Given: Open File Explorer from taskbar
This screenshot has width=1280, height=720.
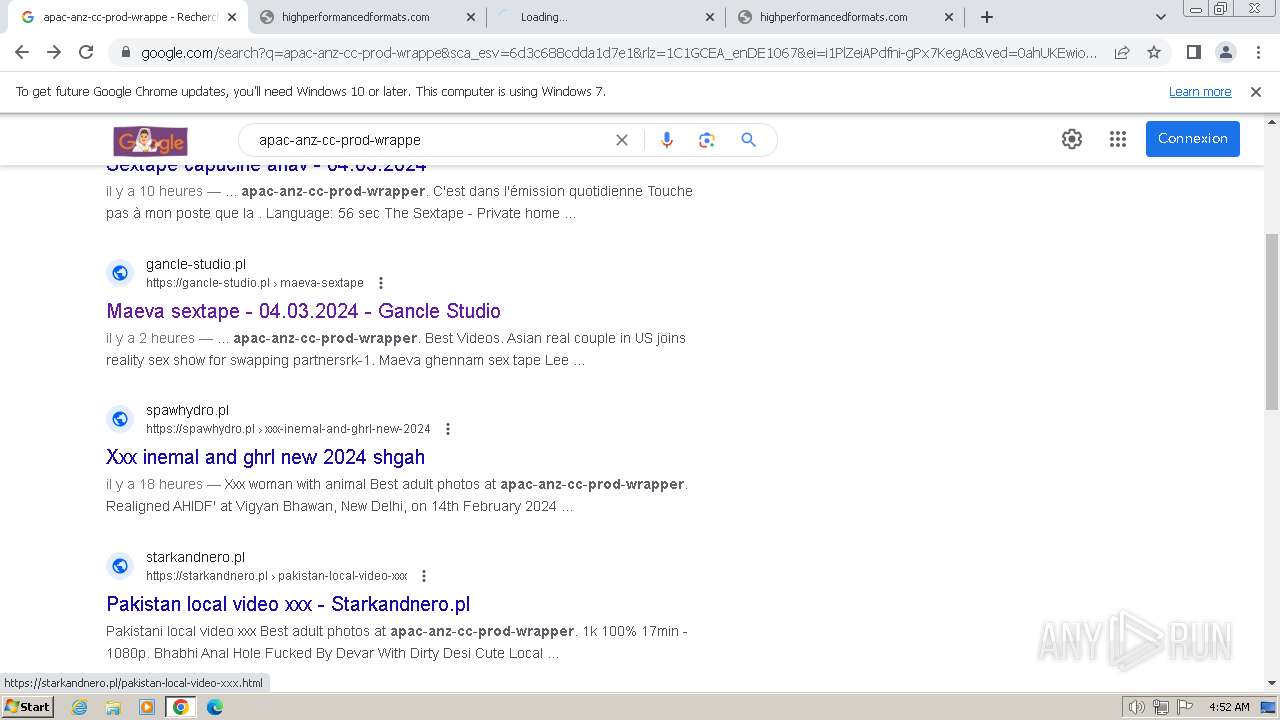Looking at the screenshot, I should click(x=113, y=707).
